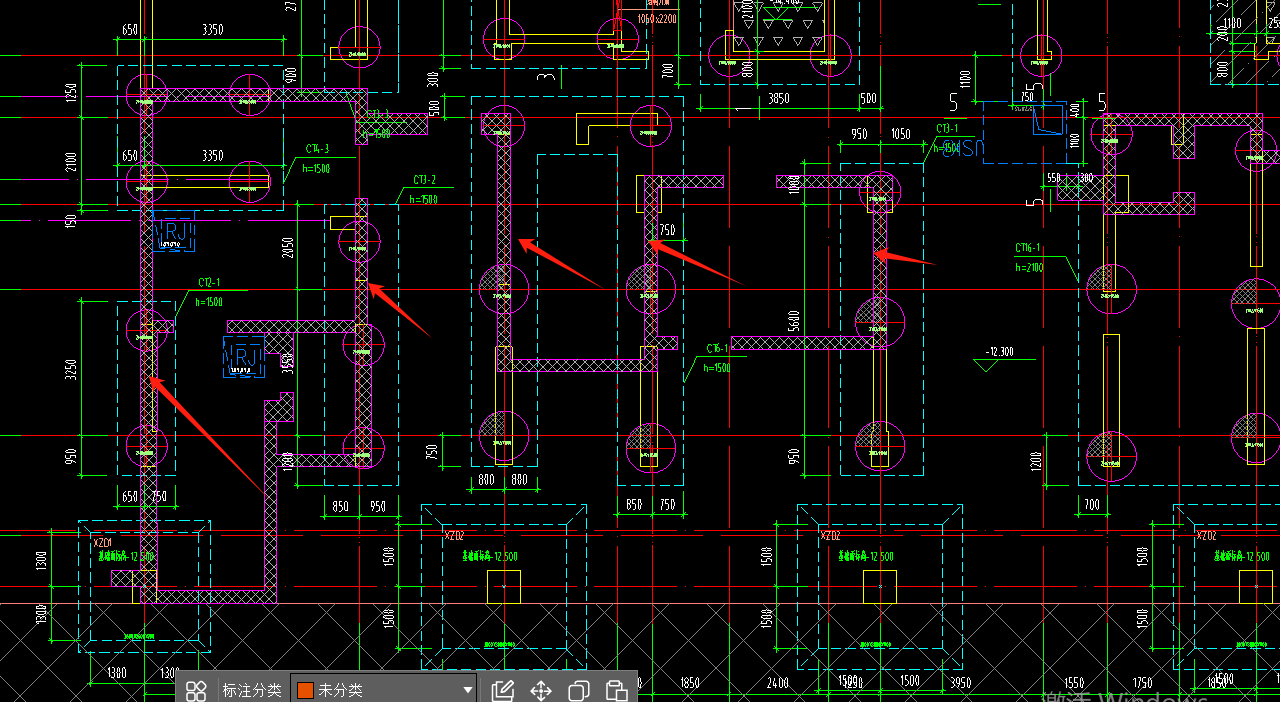Click the 1250 vertical dimension text
This screenshot has width=1280, height=702.
tap(71, 93)
